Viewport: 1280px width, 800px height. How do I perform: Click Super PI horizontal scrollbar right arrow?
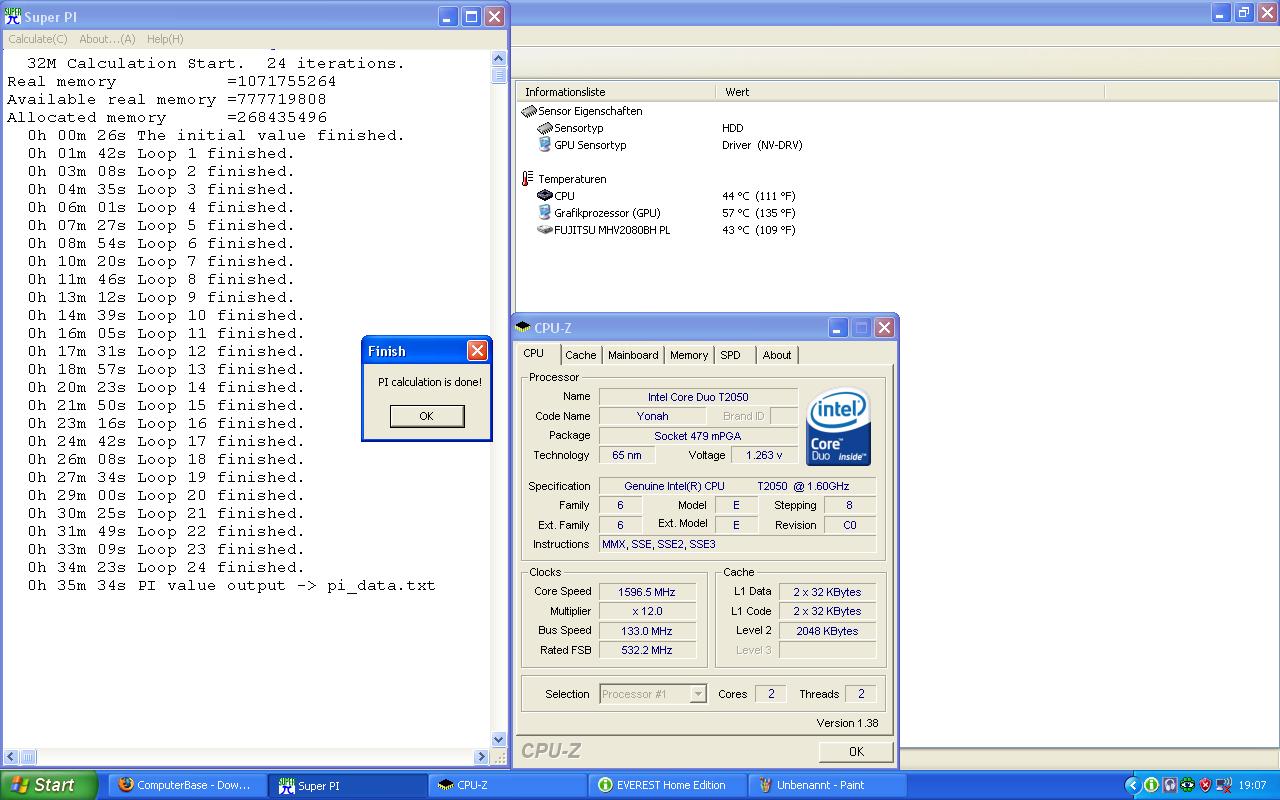click(x=481, y=757)
